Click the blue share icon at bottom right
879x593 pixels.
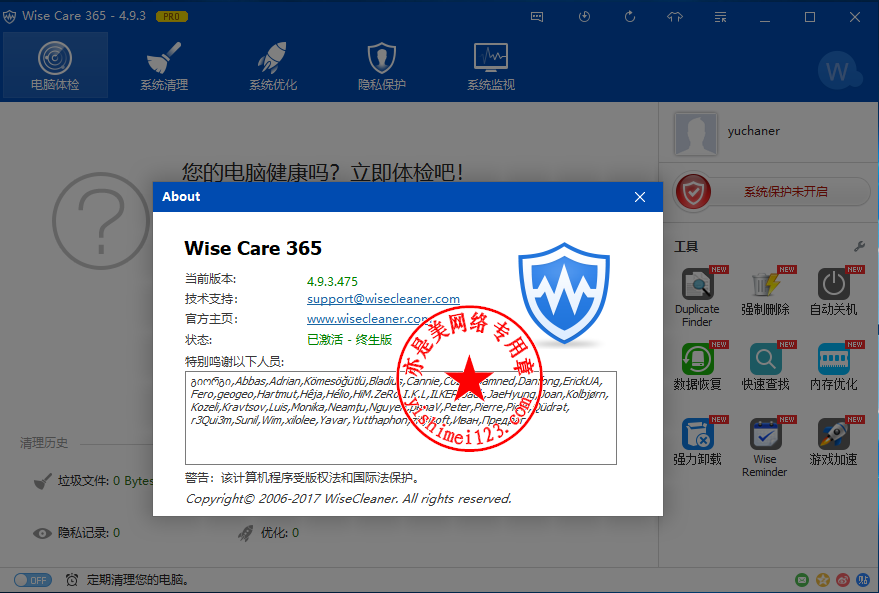863,580
